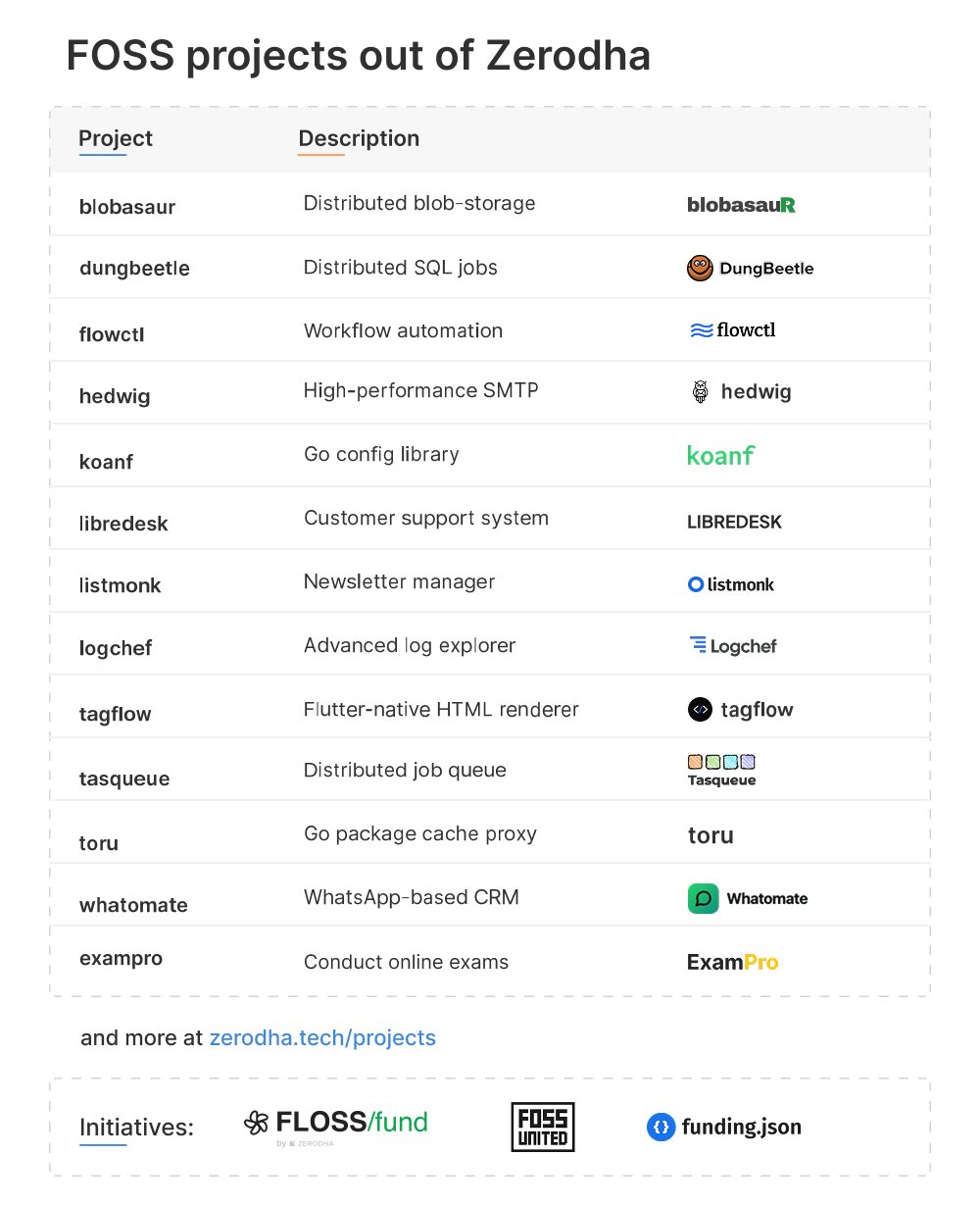The height and width of the screenshot is (1206, 980).
Task: Select the Project column header
Action: click(116, 138)
